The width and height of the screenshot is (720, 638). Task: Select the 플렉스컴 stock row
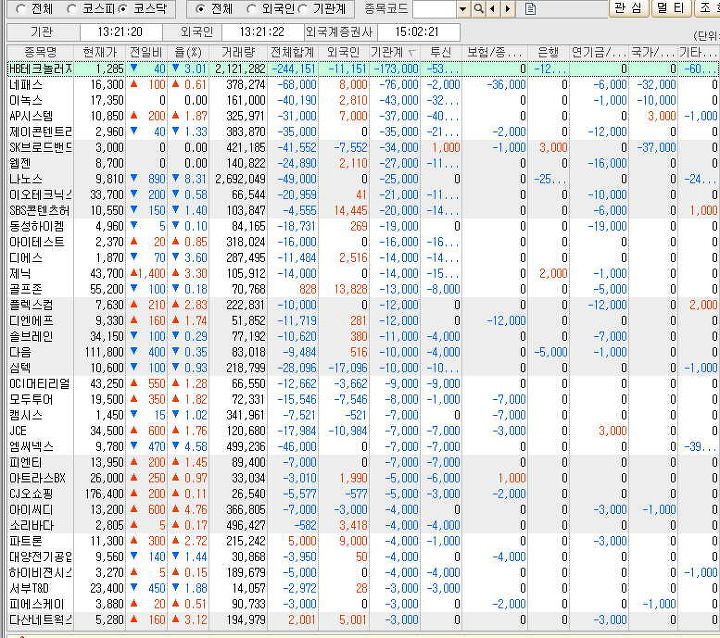(x=363, y=305)
